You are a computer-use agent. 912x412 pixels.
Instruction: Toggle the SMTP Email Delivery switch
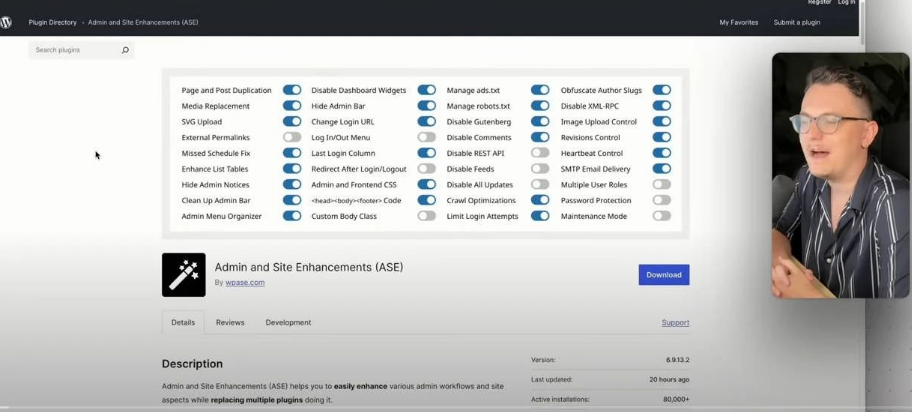click(x=661, y=169)
